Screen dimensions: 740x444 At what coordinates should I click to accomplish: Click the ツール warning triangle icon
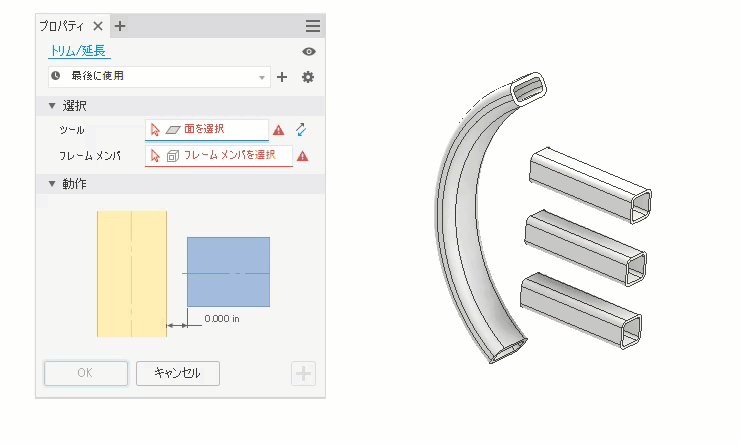278,130
